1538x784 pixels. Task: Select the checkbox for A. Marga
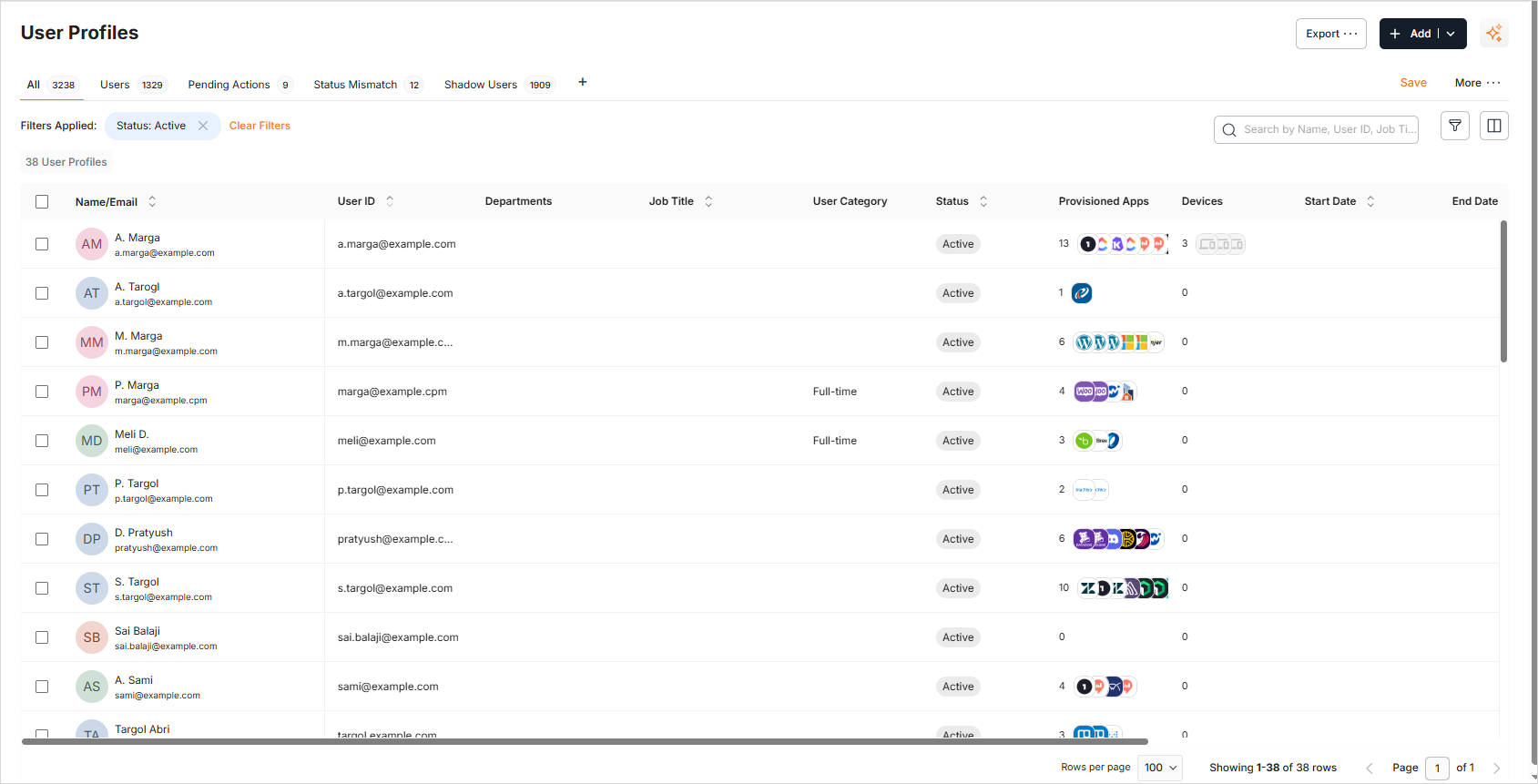(x=42, y=244)
